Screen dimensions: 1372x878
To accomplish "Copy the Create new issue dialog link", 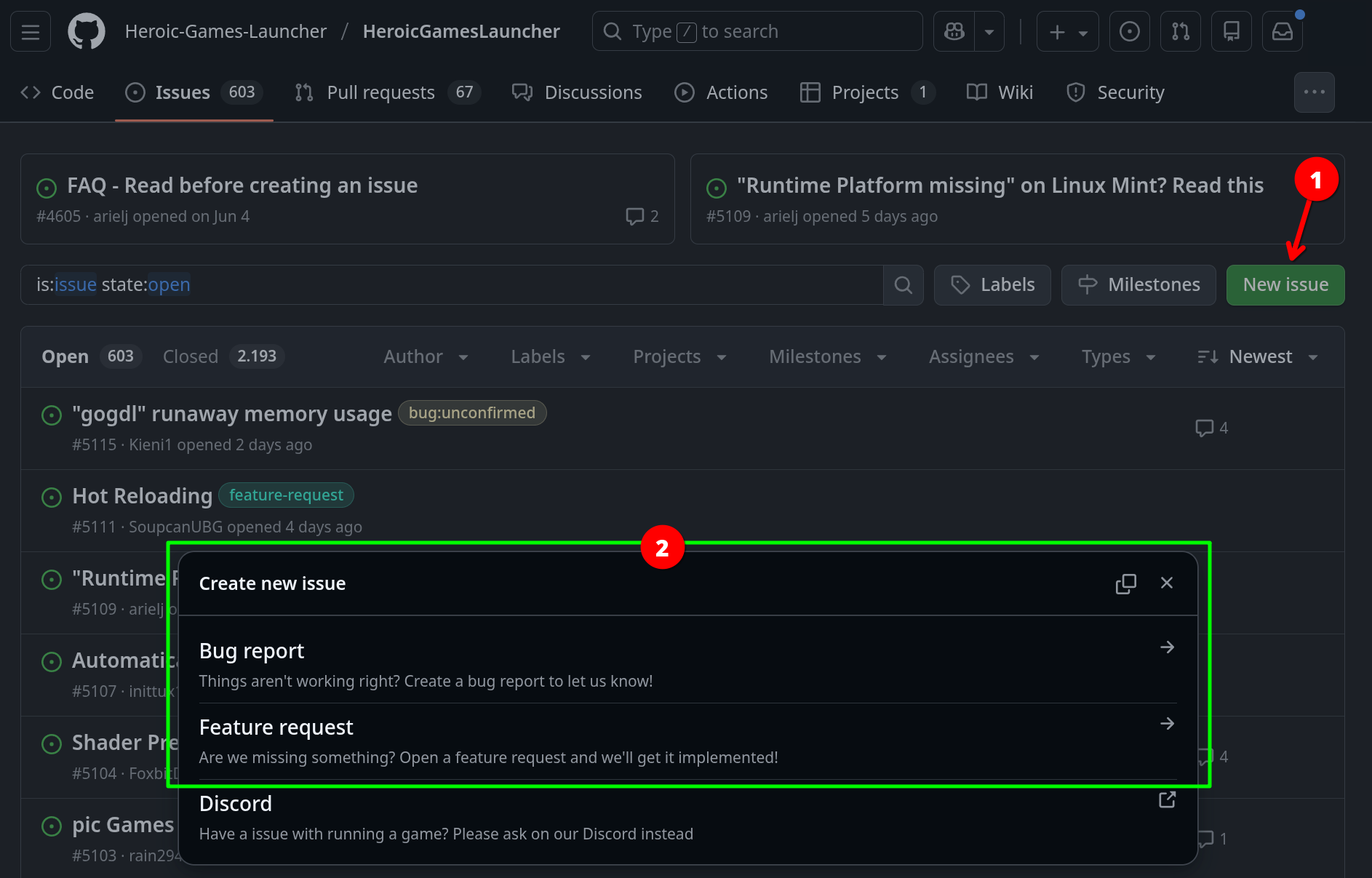I will [1125, 583].
